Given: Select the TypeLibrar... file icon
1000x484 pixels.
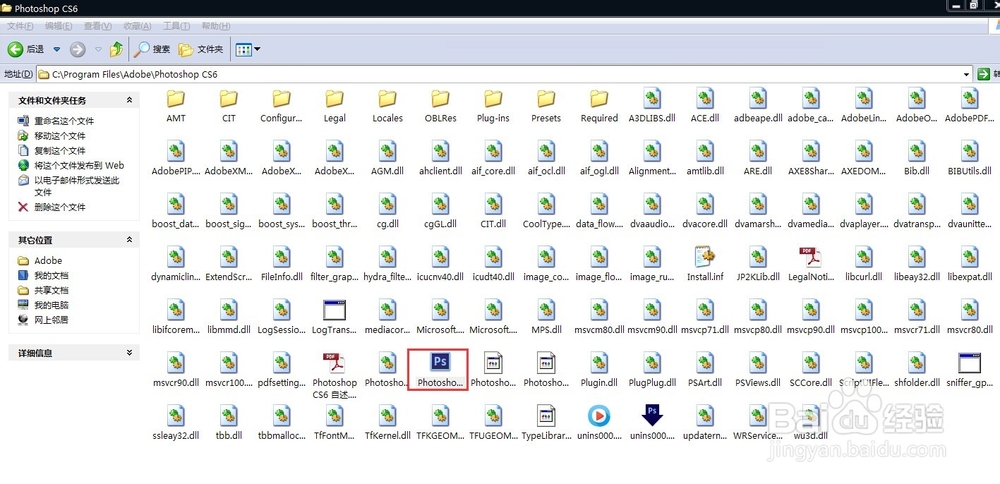Looking at the screenshot, I should tap(546, 416).
